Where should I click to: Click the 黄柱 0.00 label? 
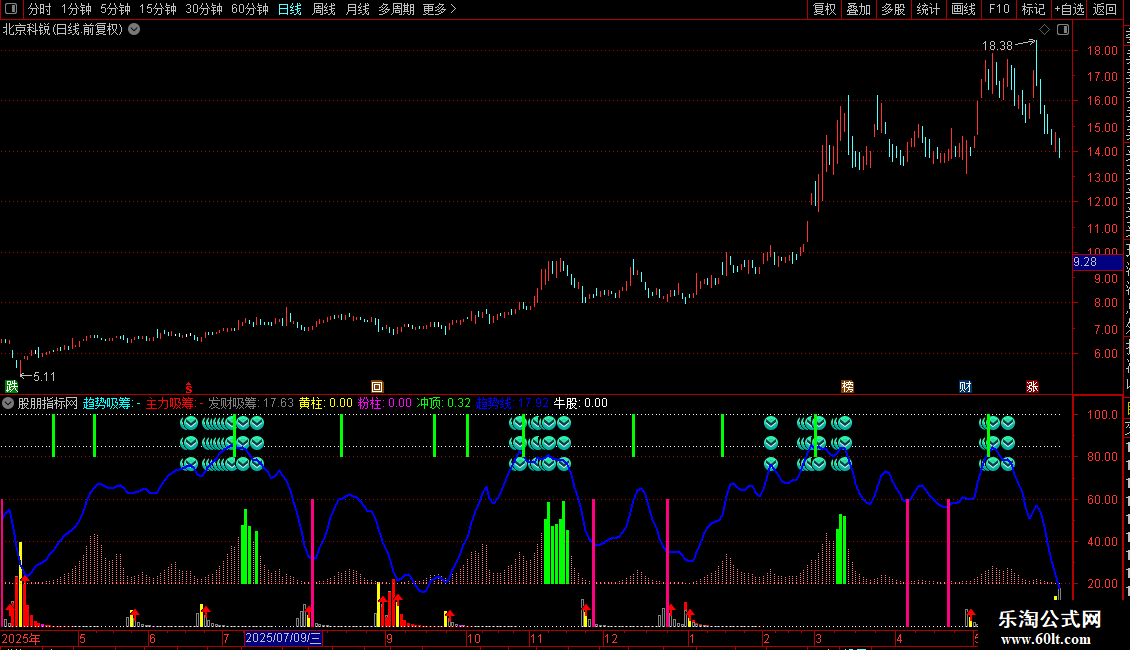[326, 404]
